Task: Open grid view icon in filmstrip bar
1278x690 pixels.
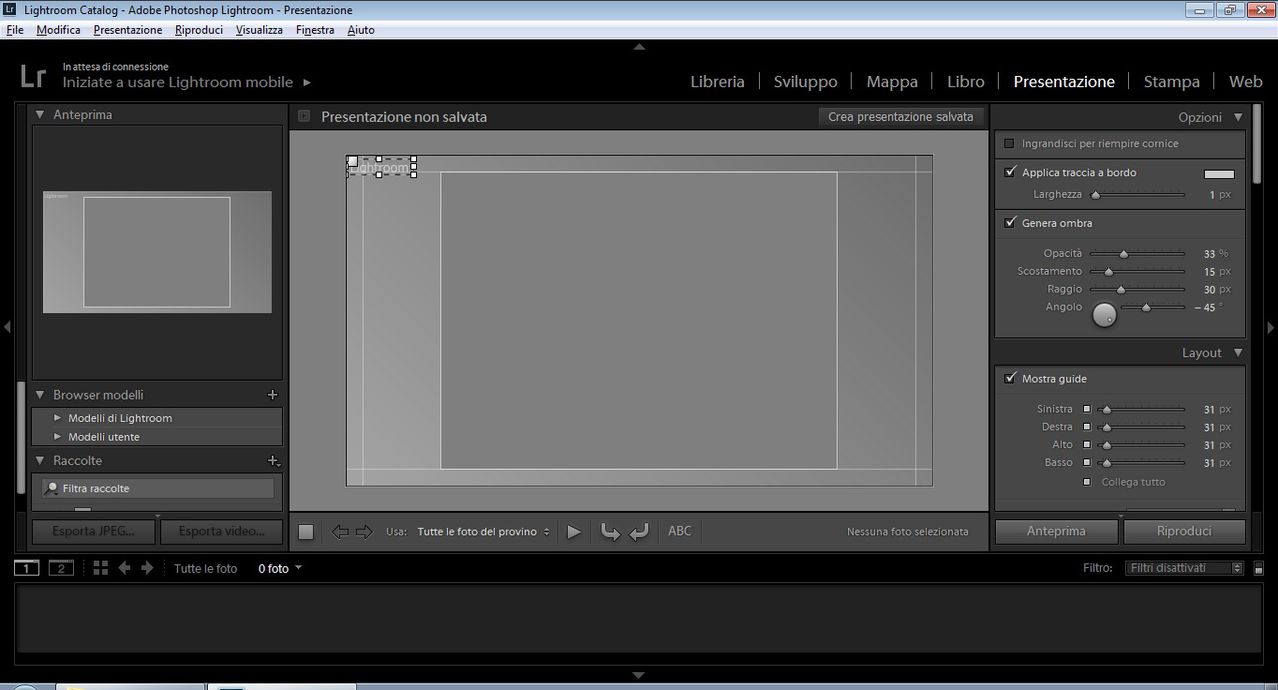Action: (x=100, y=568)
